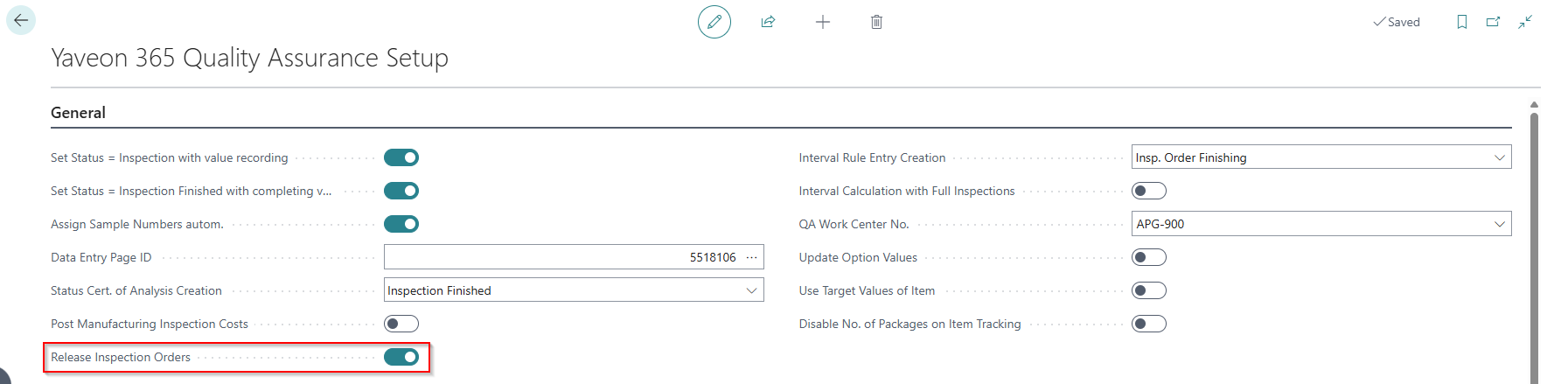1568x384 pixels.
Task: Toggle Set Status Inspection with value recording
Action: click(401, 157)
